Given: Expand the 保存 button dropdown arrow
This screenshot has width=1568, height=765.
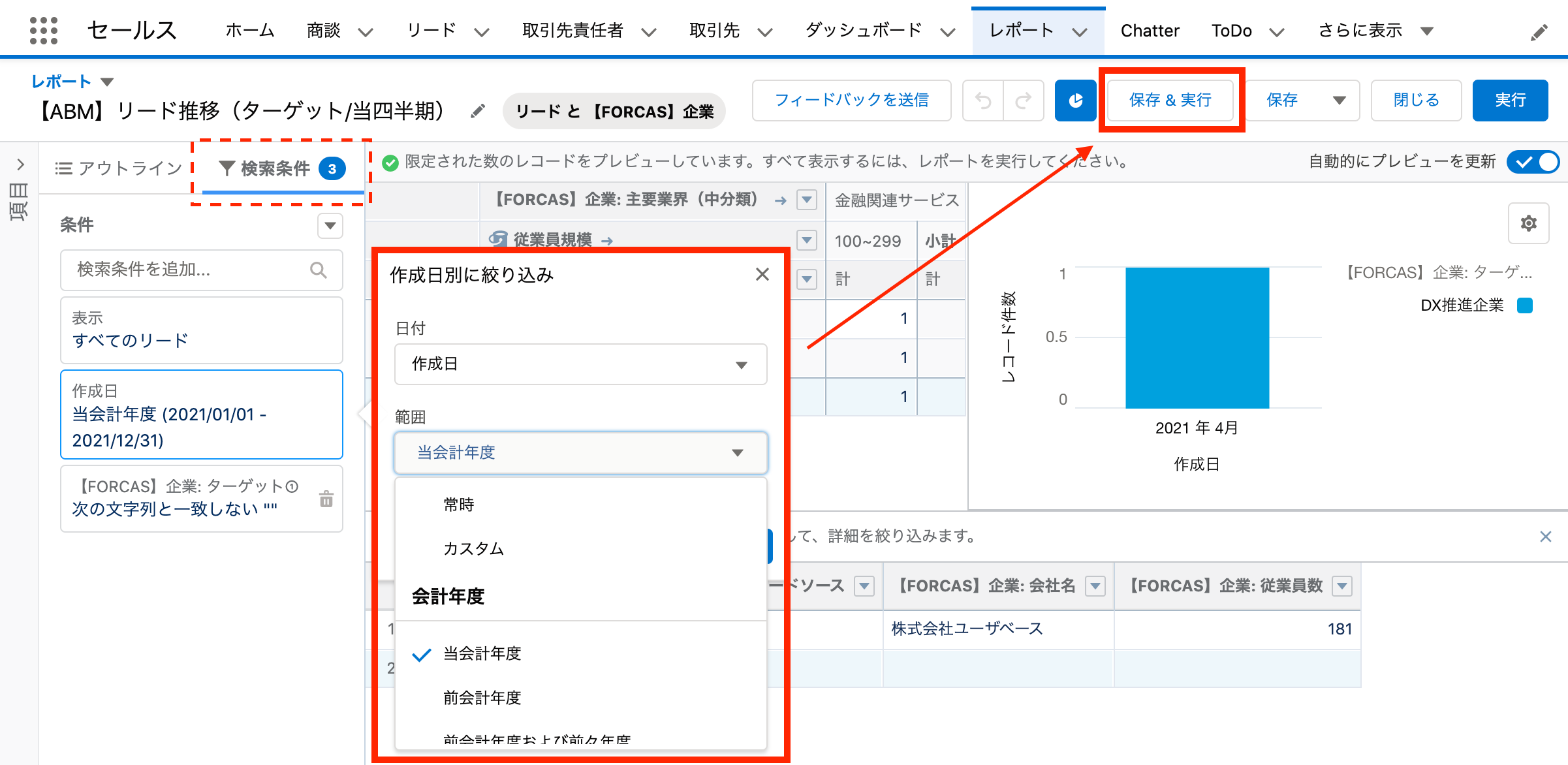Looking at the screenshot, I should point(1339,101).
